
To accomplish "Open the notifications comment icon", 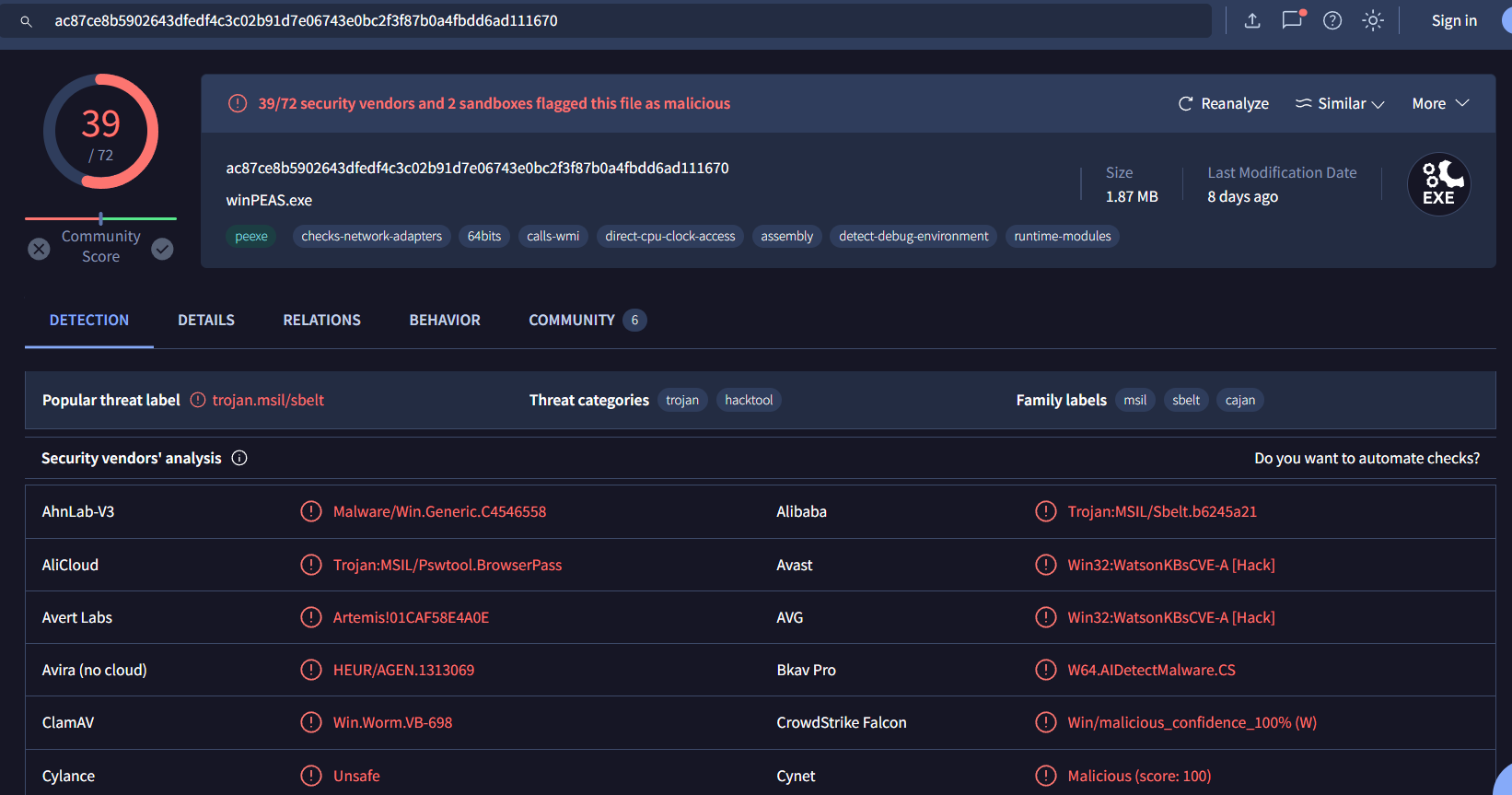I will 1293,20.
